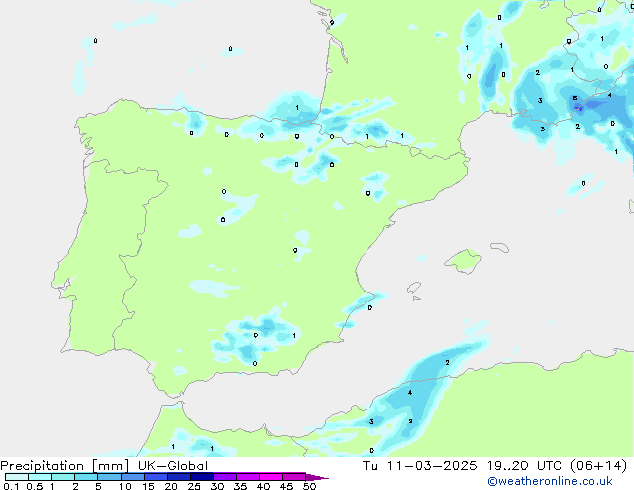The image size is (634, 490).
Task: Select the lightest 0.1–0.5 mm legend swatch
Action: (x=17, y=477)
